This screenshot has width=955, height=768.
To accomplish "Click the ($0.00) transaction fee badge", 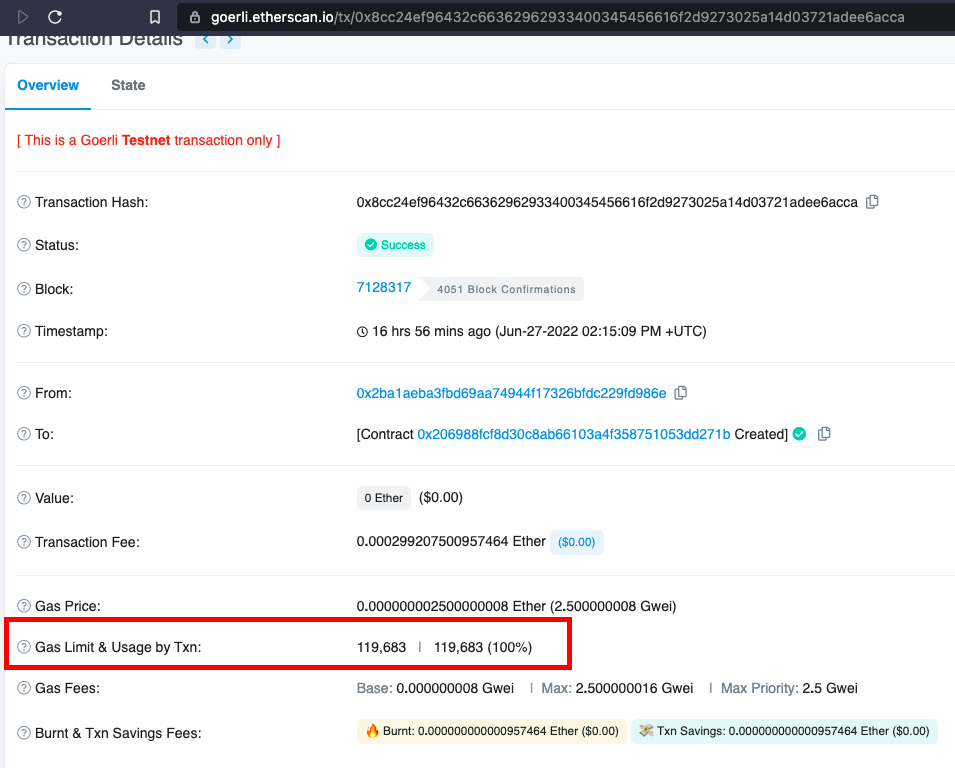I will [577, 542].
